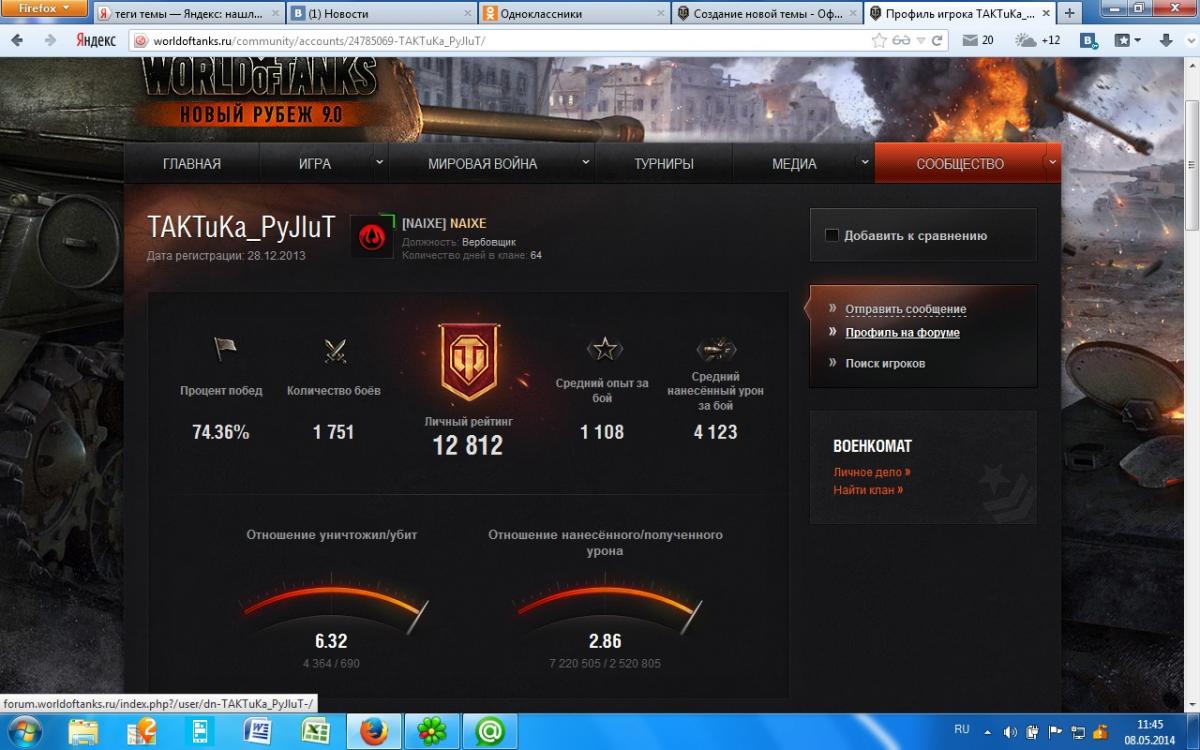Open downloads arrow button
Image resolution: width=1200 pixels, height=750 pixels.
[x=1166, y=41]
